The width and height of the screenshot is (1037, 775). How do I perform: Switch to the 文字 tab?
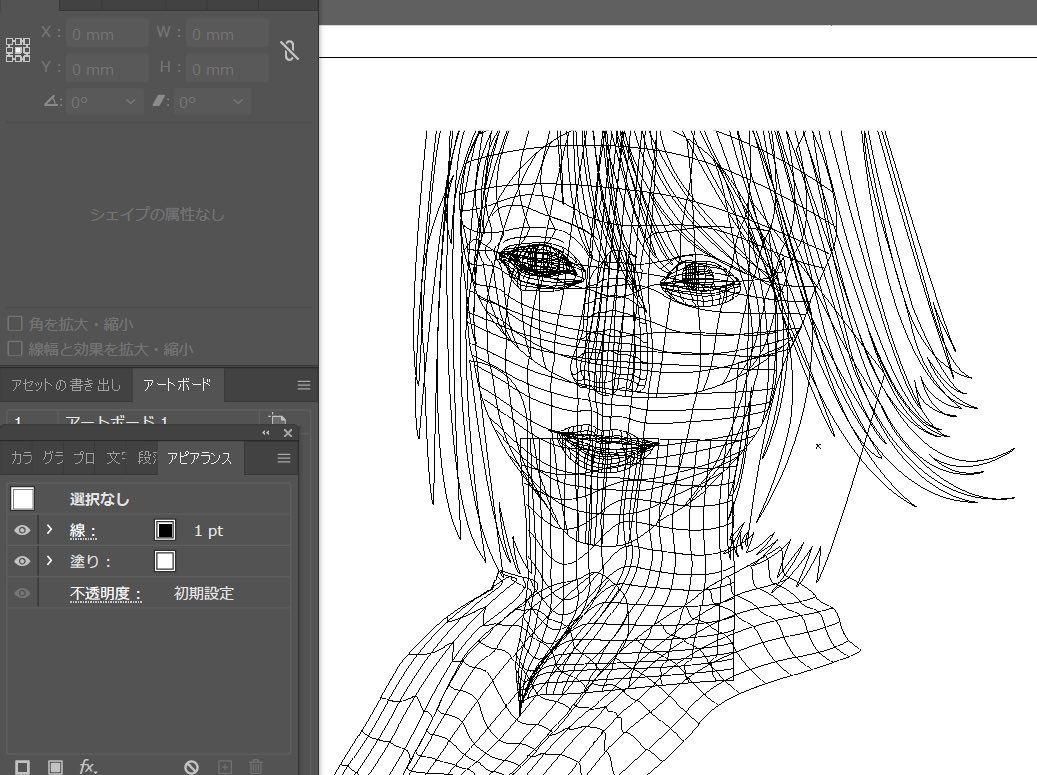click(116, 458)
